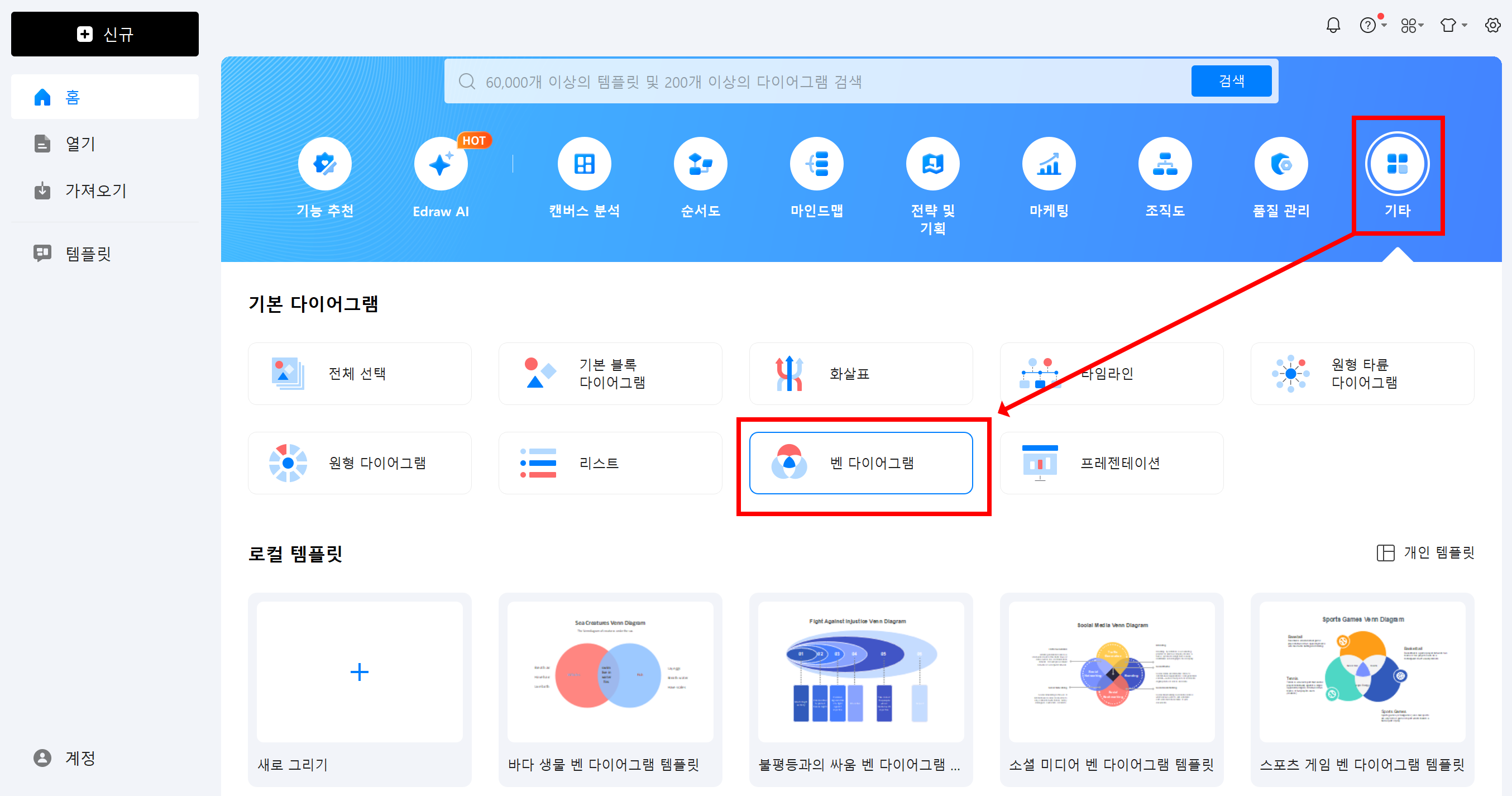
Task: Click the 신규 new document button
Action: (104, 34)
